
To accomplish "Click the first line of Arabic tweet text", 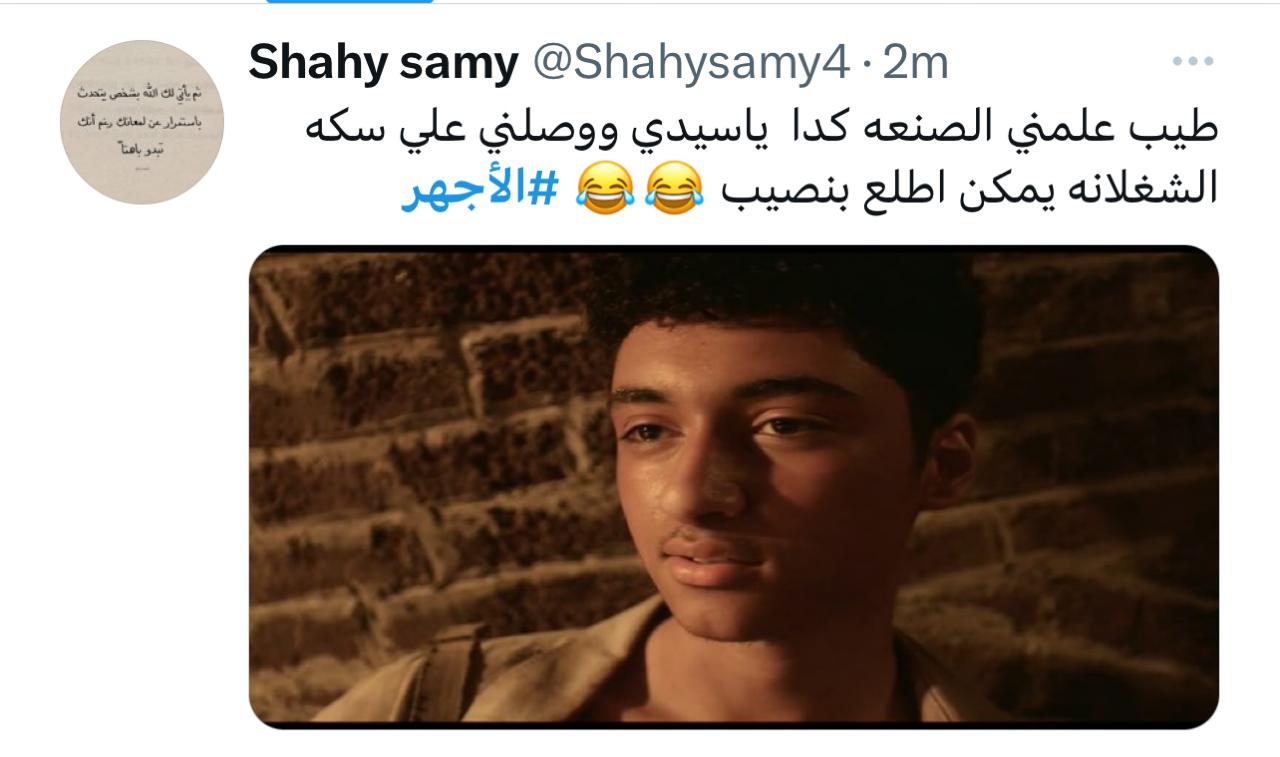I will coord(760,129).
